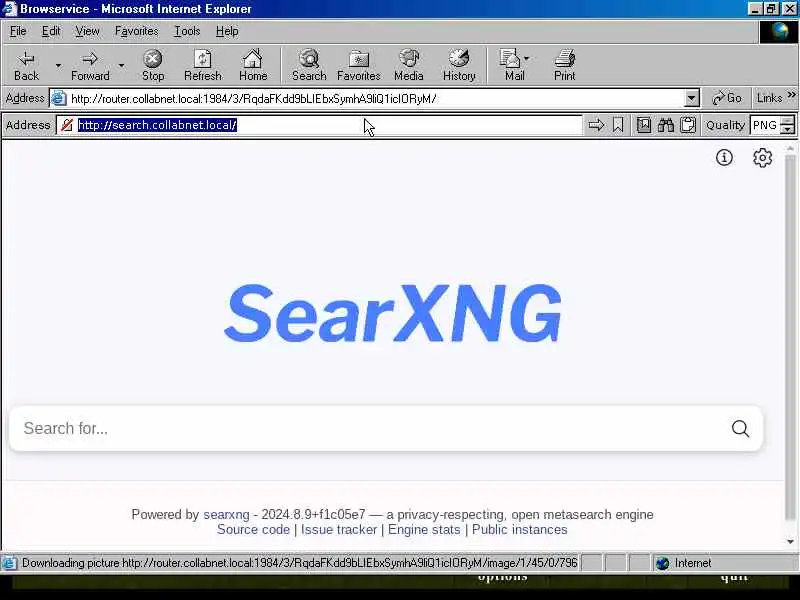The width and height of the screenshot is (800, 600).
Task: Open the IE Search pane
Action: pos(309,65)
